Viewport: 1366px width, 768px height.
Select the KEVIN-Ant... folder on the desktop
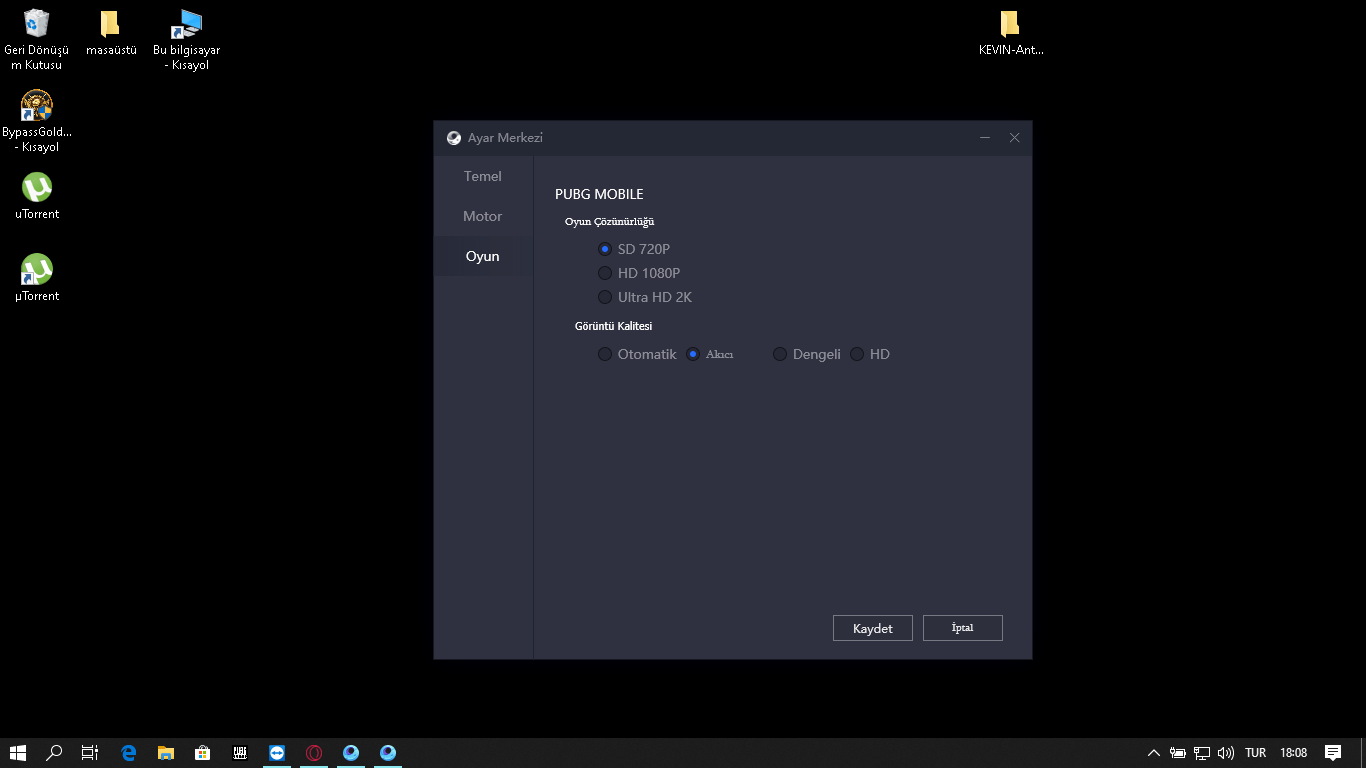[1010, 32]
